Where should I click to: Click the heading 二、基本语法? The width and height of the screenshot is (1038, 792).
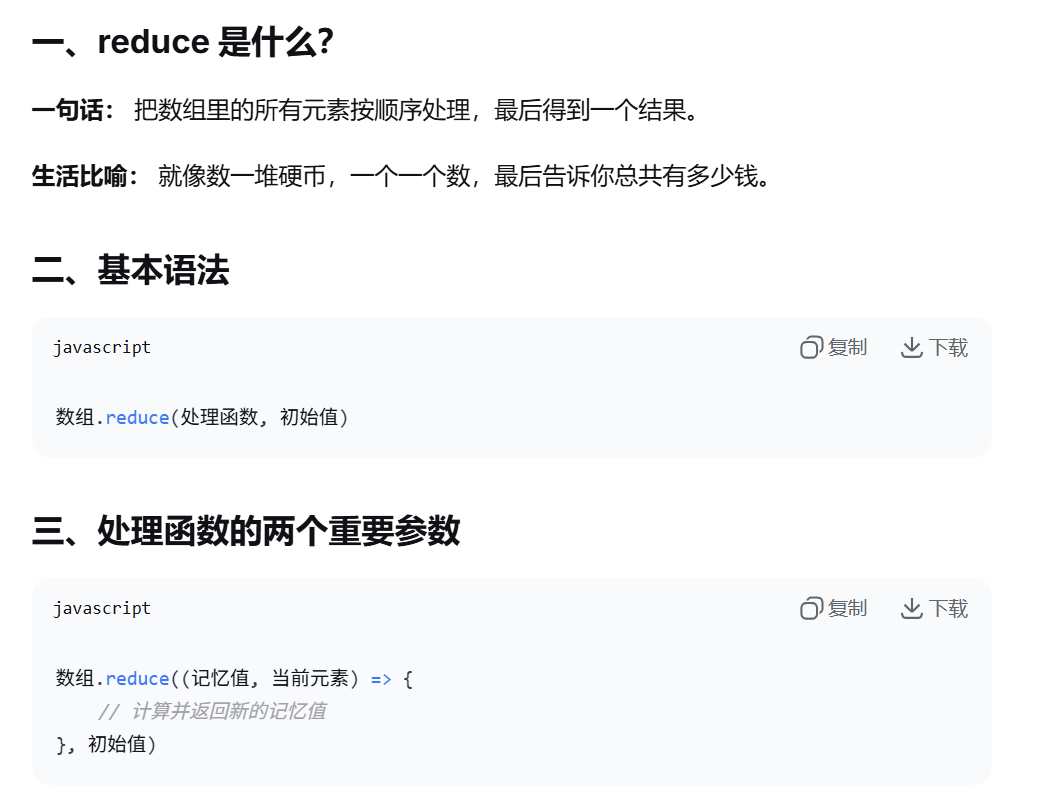point(130,270)
